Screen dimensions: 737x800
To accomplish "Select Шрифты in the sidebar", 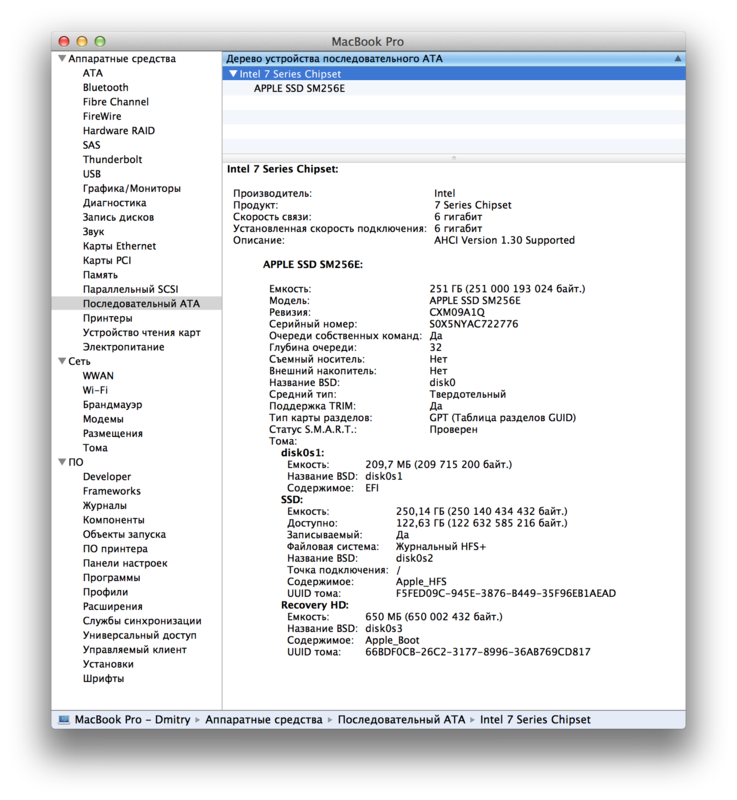I will click(104, 679).
